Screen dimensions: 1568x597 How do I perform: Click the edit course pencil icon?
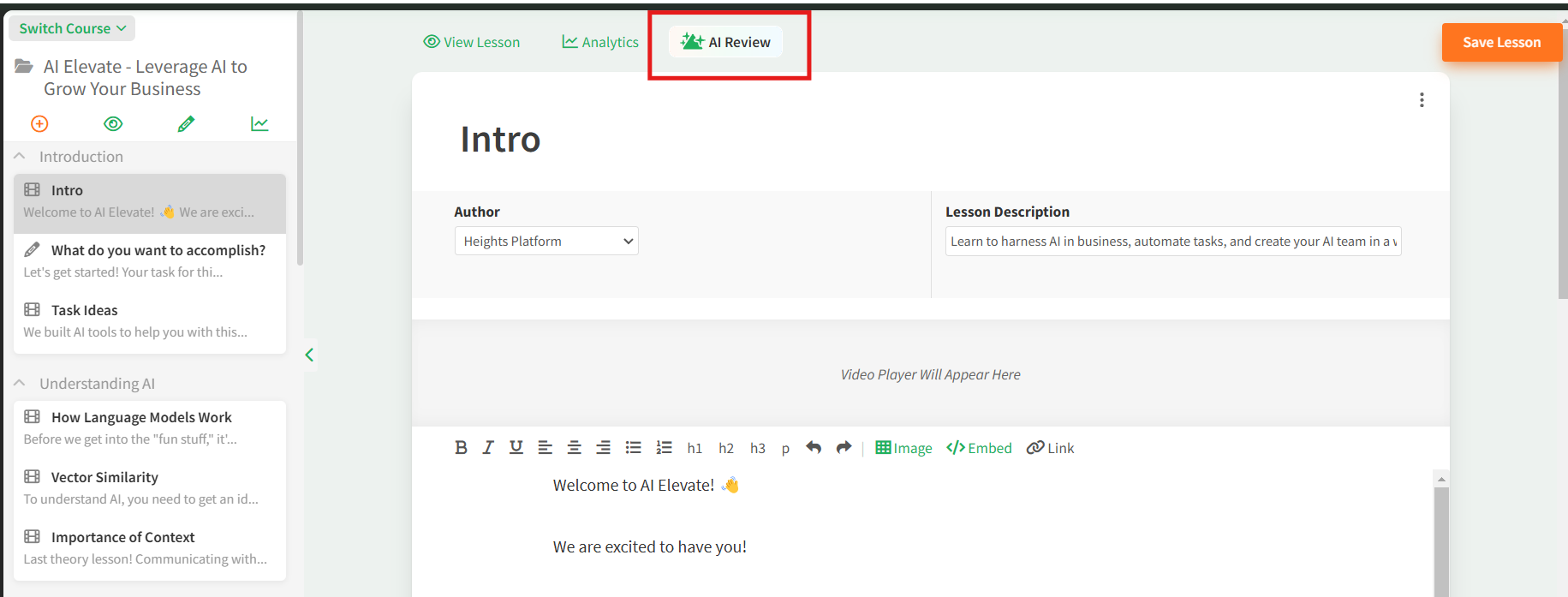(186, 123)
